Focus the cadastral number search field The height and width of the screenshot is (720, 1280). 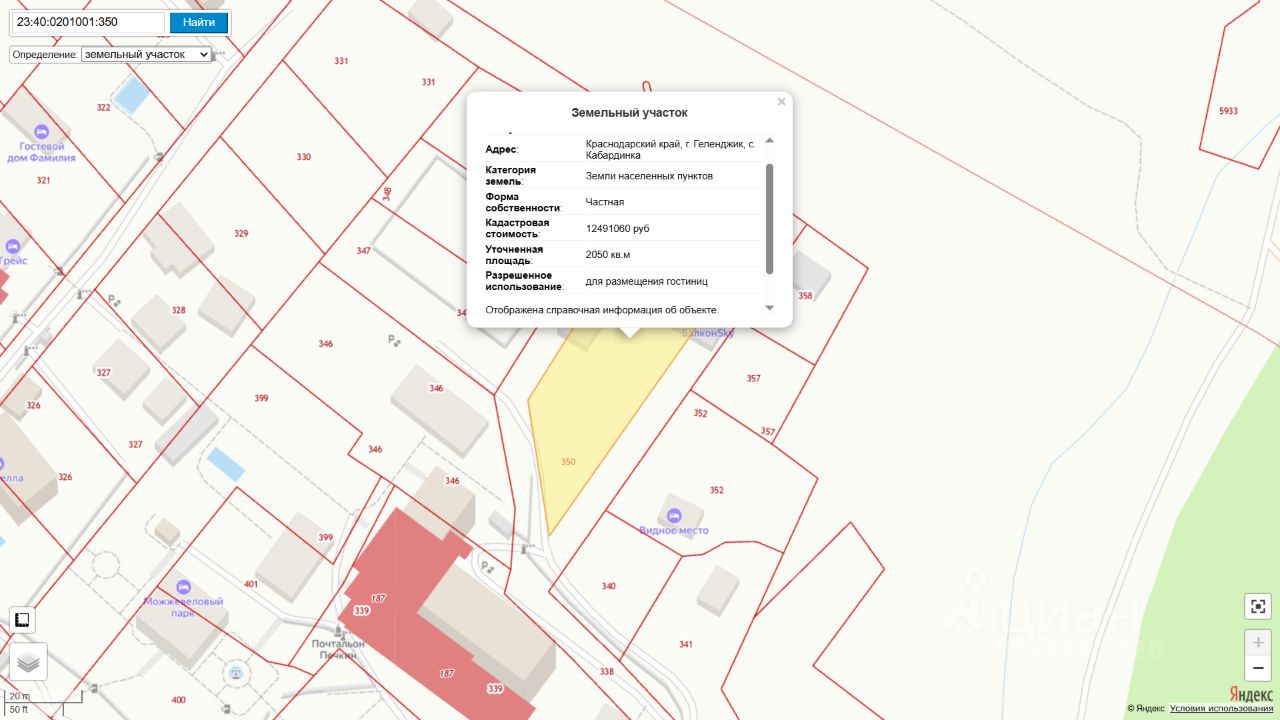pos(88,22)
